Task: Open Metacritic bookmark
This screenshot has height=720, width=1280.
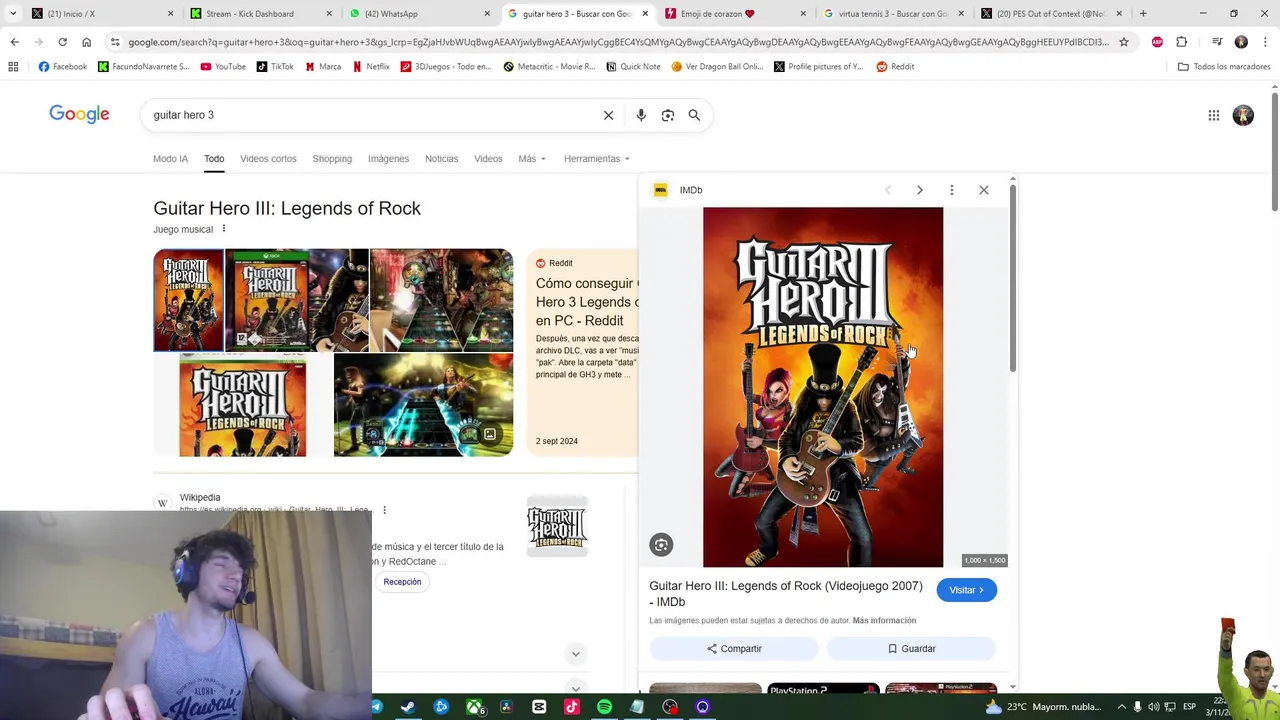Action: coord(549,67)
